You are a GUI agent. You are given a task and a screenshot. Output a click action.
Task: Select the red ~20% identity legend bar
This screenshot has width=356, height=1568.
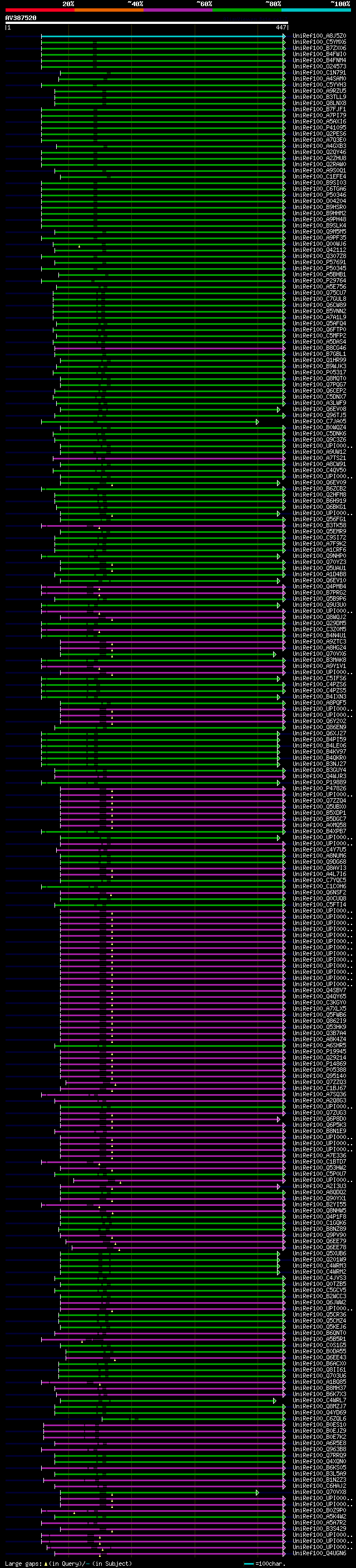pyautogui.click(x=39, y=10)
